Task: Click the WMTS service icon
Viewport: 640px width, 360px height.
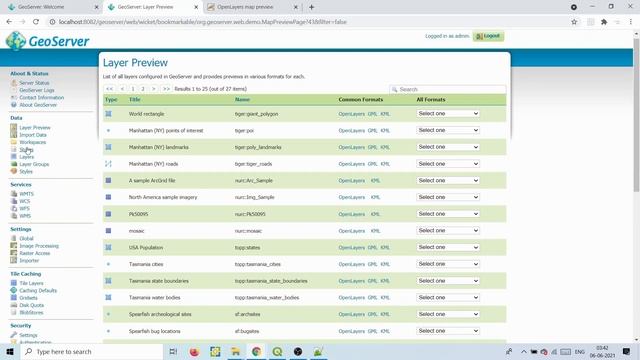Action: [x=14, y=194]
